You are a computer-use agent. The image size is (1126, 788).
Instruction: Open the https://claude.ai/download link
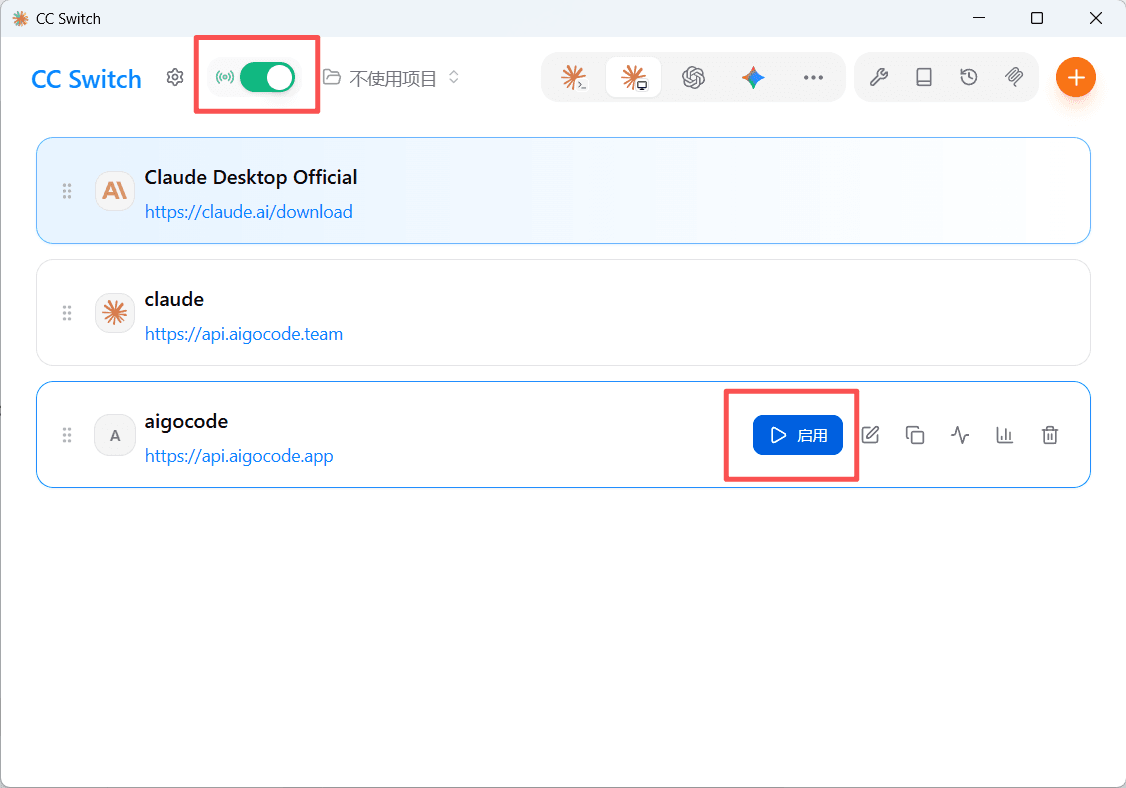coord(248,212)
